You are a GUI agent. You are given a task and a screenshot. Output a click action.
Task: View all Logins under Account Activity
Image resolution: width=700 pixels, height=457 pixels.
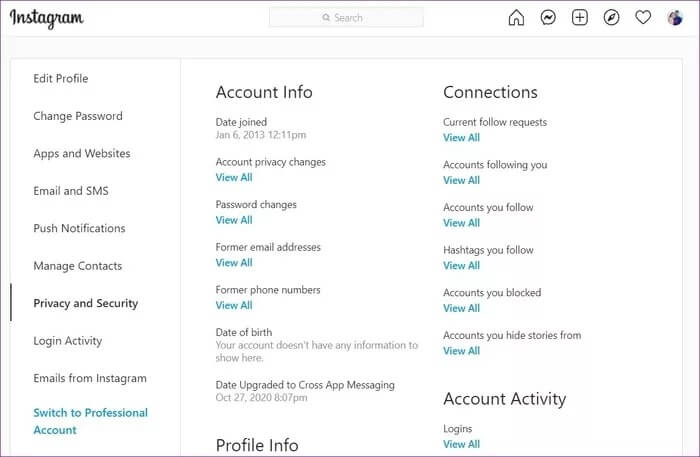[x=461, y=444]
